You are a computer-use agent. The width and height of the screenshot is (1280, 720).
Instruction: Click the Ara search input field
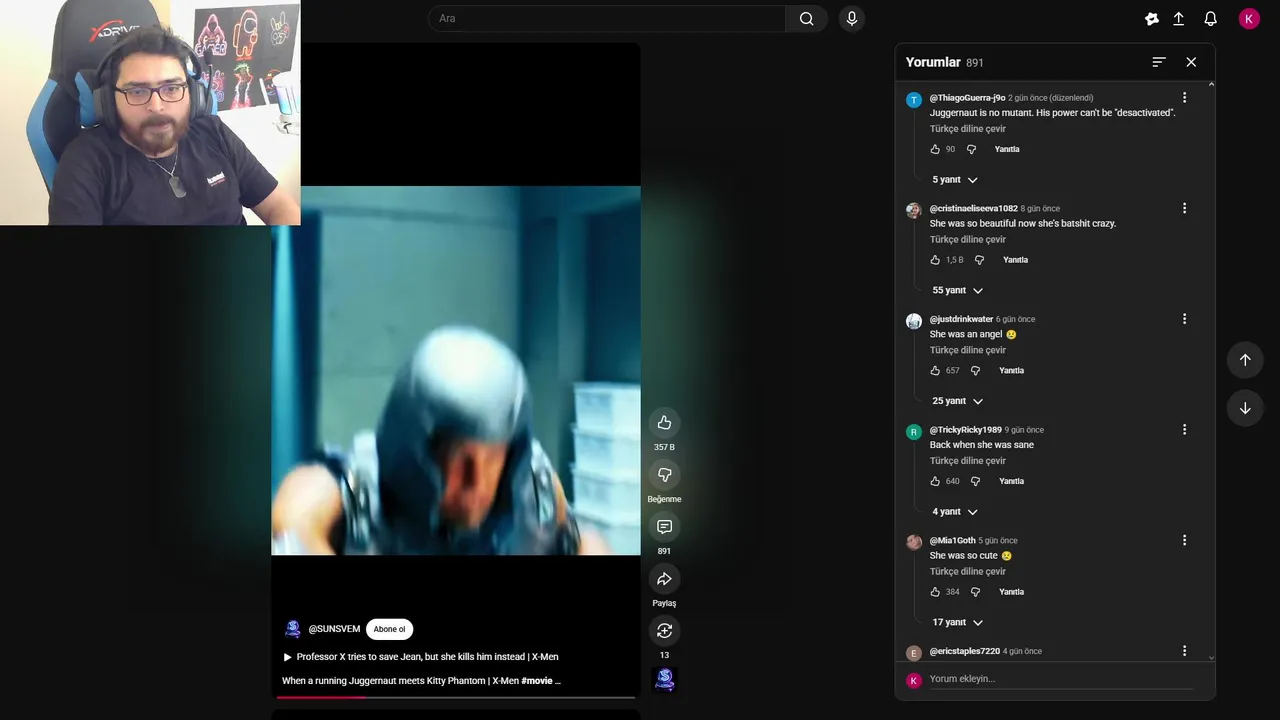pos(607,18)
